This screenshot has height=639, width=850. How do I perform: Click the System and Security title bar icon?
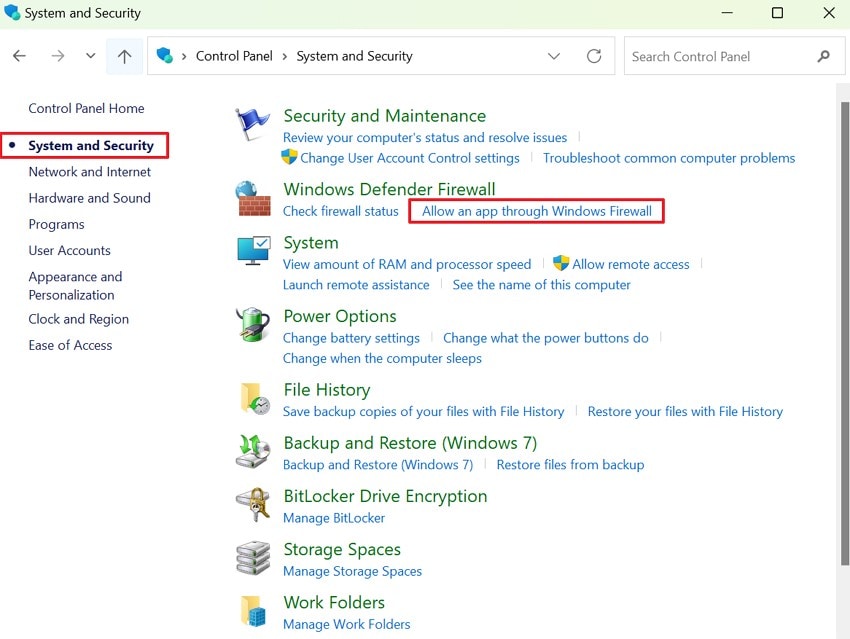(x=11, y=12)
